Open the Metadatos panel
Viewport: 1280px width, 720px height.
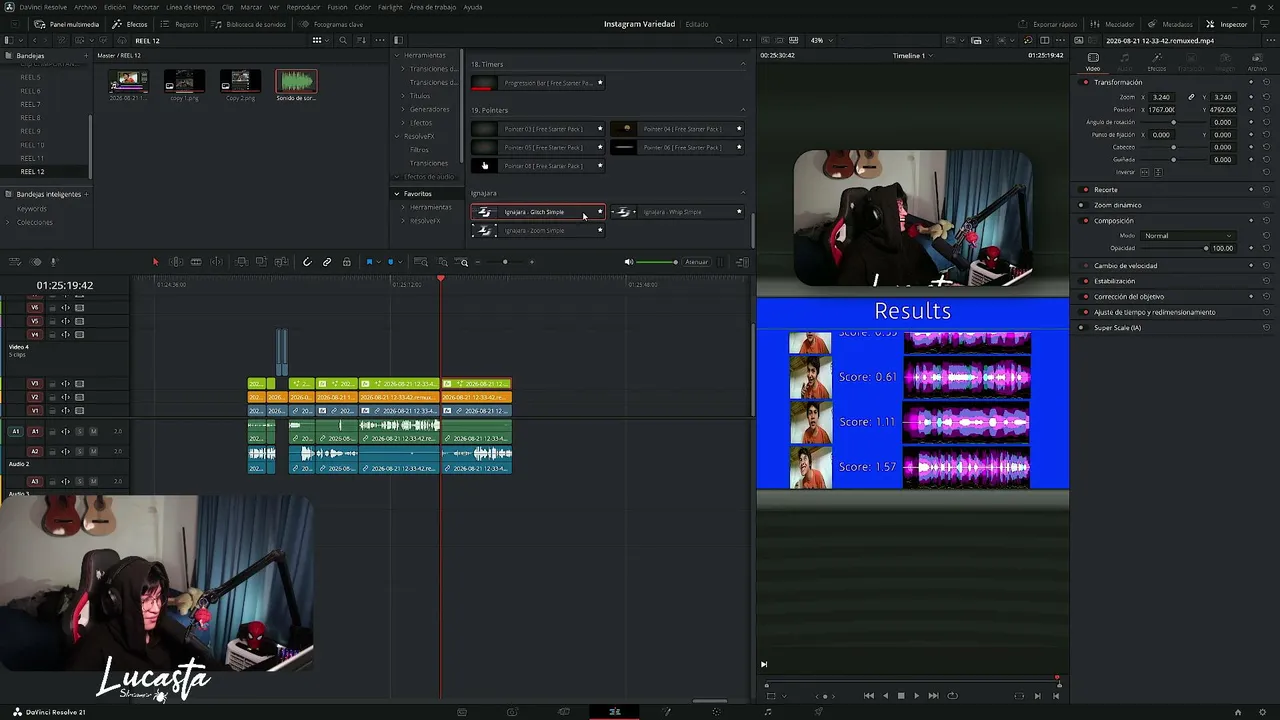[1171, 24]
